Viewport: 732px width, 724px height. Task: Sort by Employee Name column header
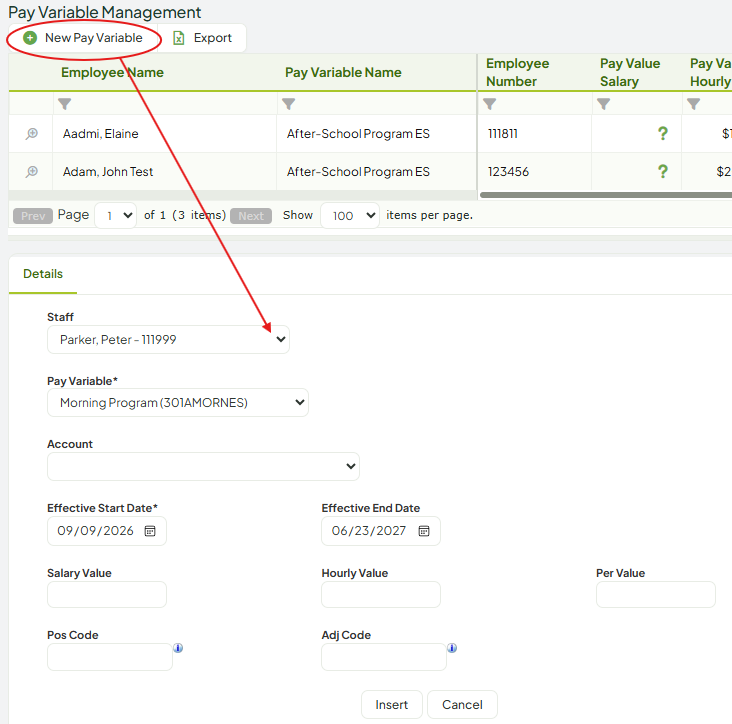[113, 72]
